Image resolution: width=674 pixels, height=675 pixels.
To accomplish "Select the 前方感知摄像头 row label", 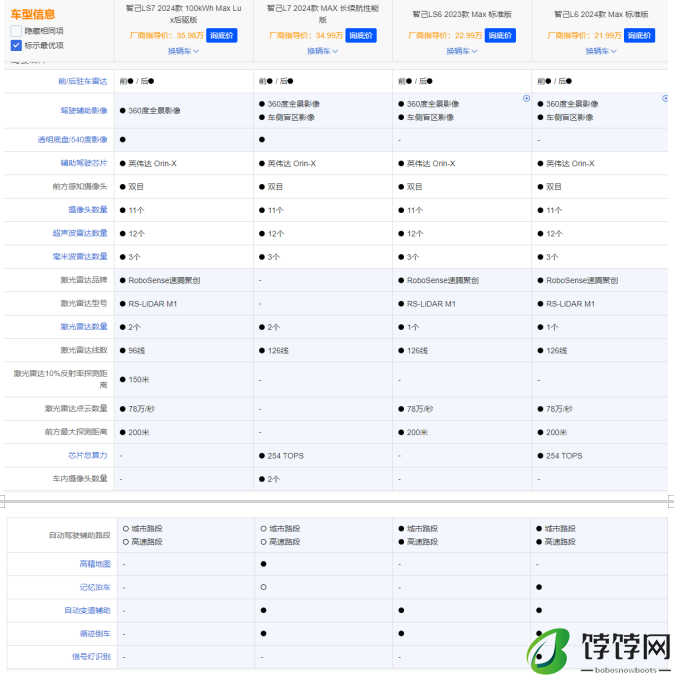I will click(x=80, y=186).
